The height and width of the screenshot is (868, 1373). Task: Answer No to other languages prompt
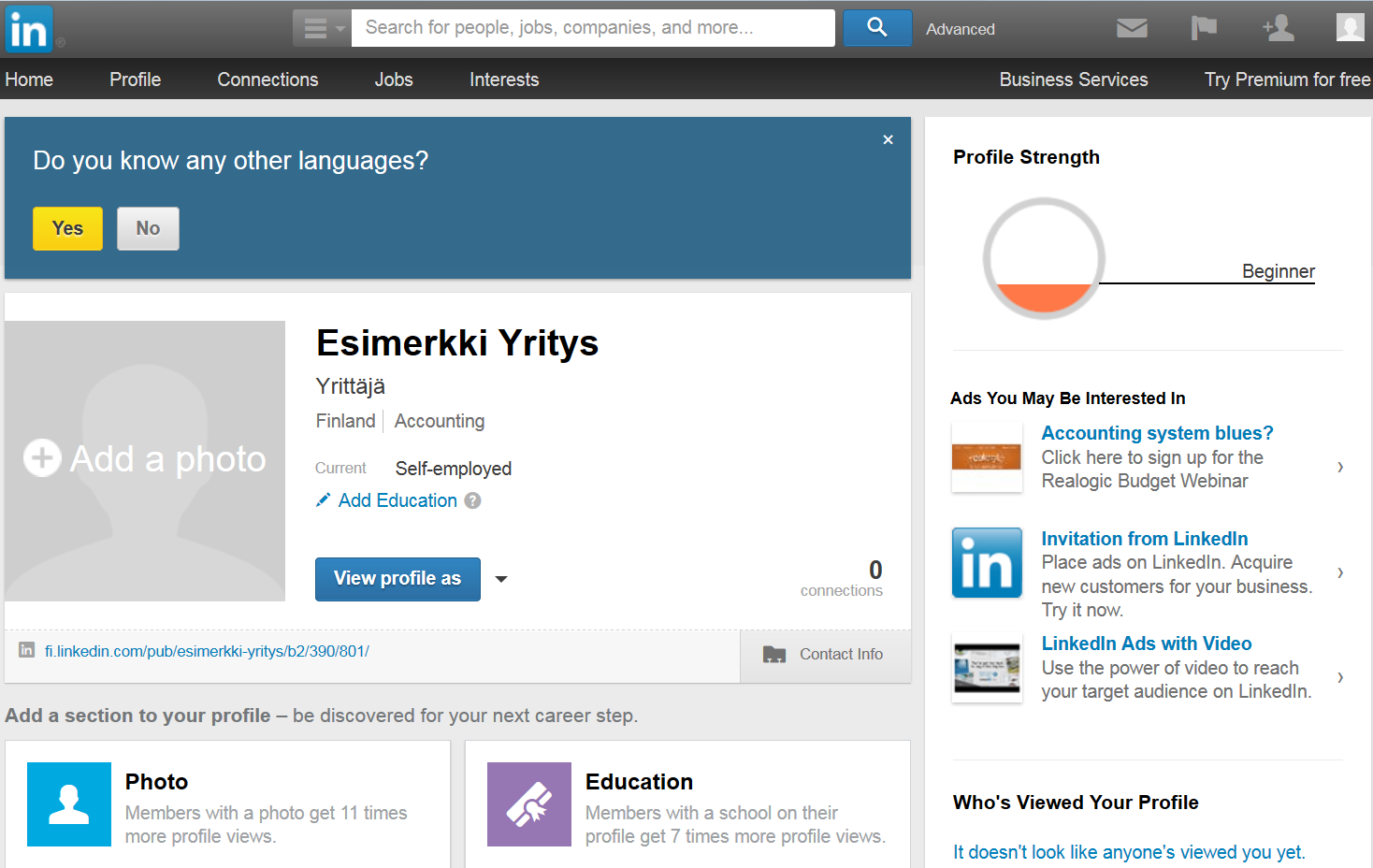(x=148, y=228)
